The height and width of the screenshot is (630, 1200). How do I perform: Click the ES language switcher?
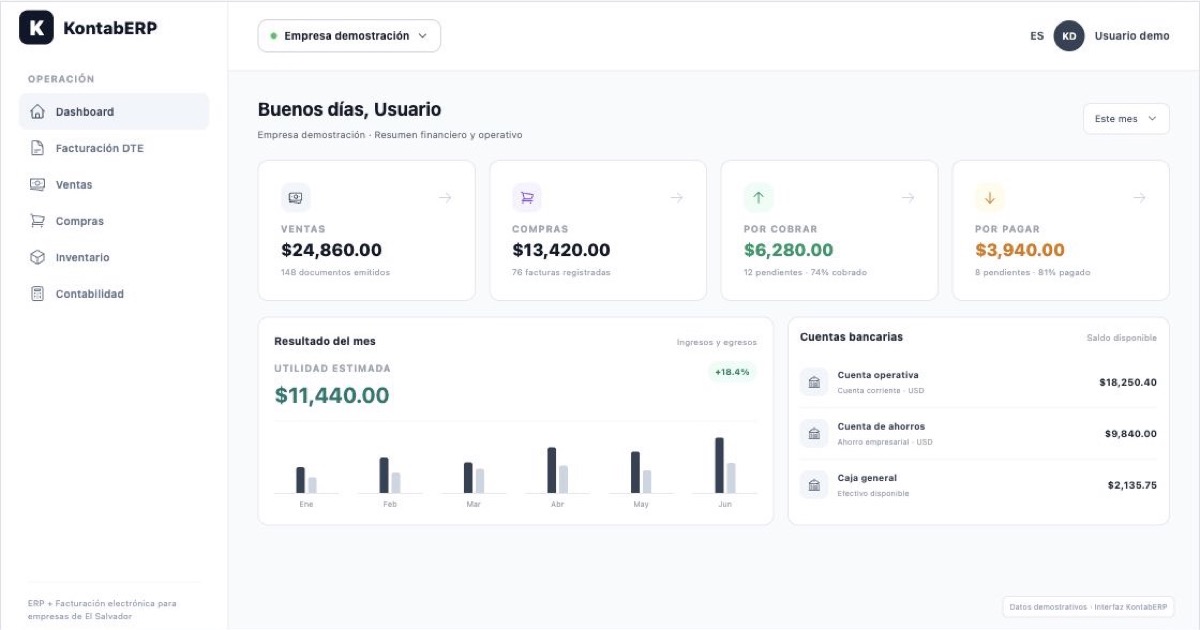click(x=1037, y=36)
